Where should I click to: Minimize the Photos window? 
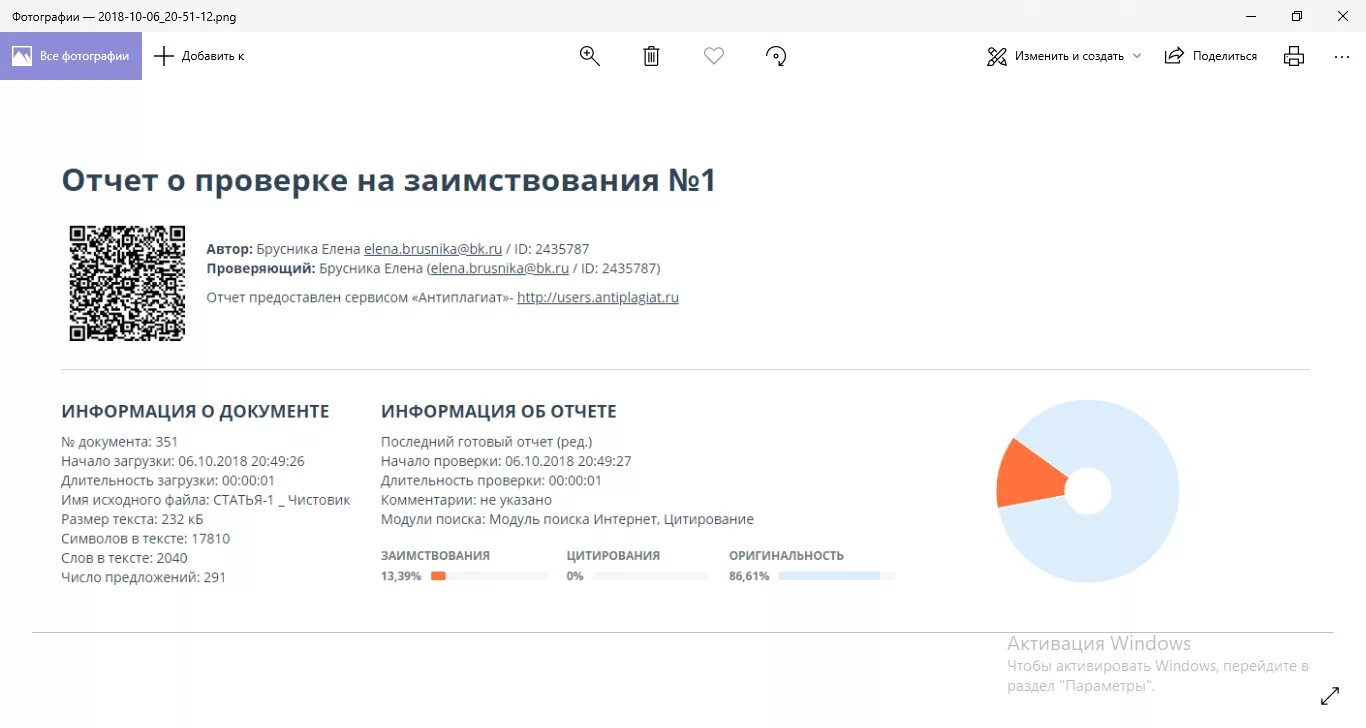pyautogui.click(x=1251, y=16)
